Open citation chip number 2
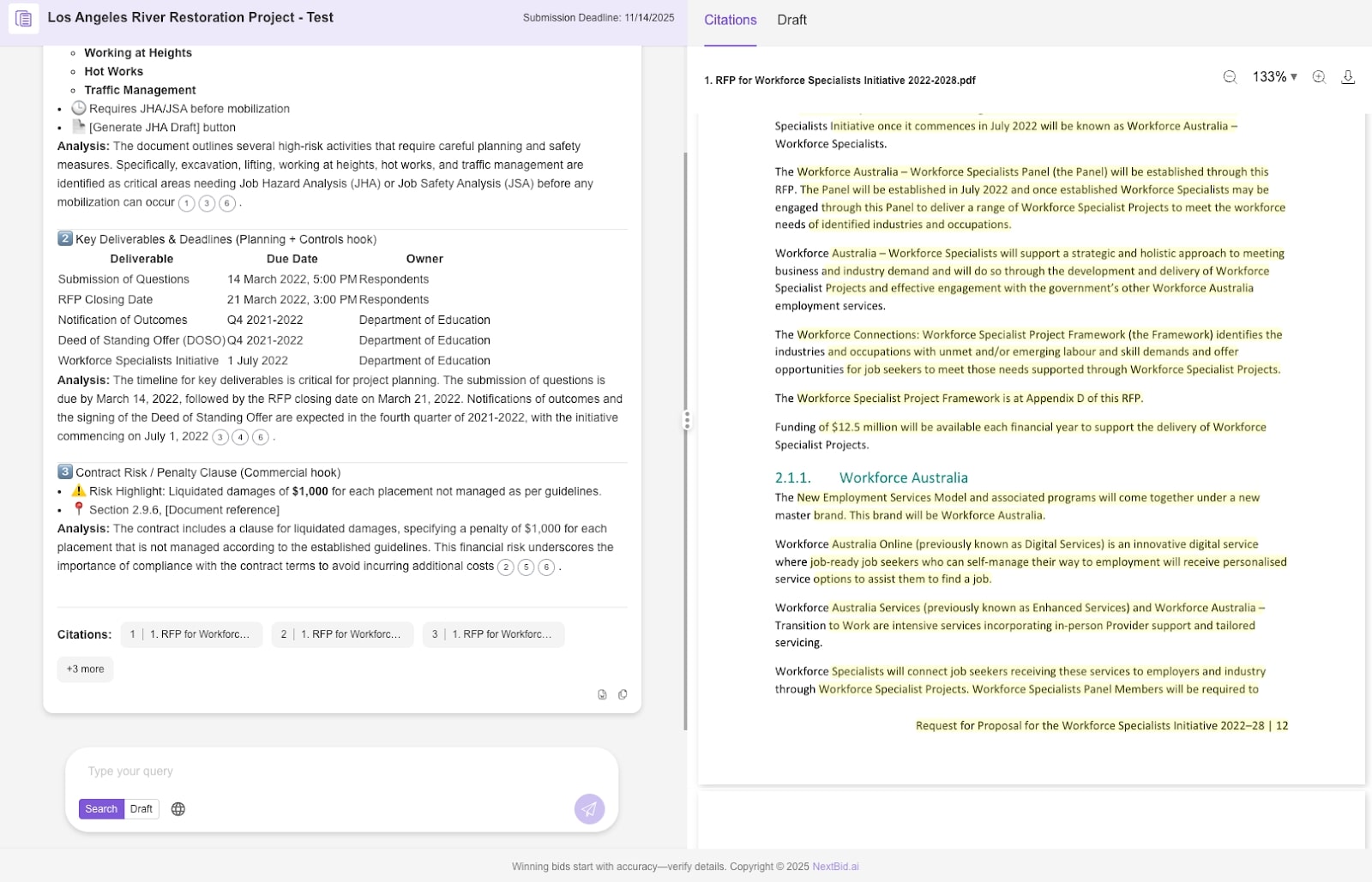Screen dimensions: 1372x882 click(342, 635)
